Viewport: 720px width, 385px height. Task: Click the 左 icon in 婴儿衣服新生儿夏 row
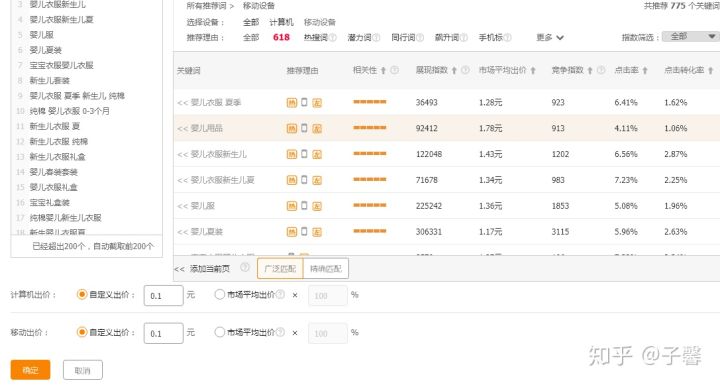pos(317,181)
